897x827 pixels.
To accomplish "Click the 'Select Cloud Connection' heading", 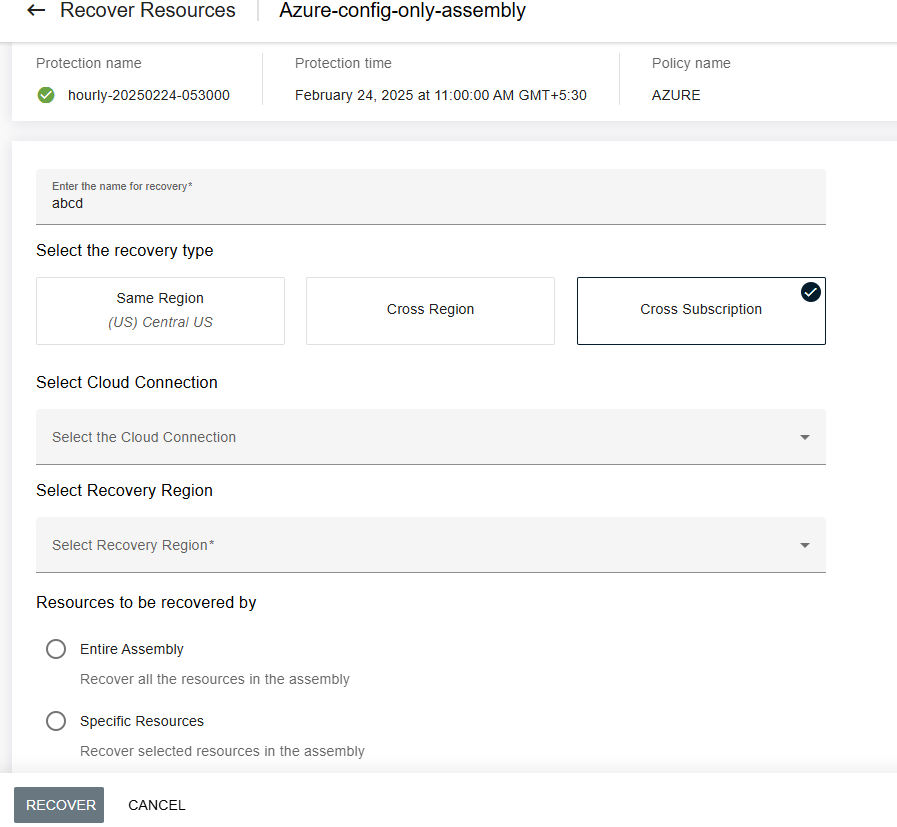I will pyautogui.click(x=127, y=382).
